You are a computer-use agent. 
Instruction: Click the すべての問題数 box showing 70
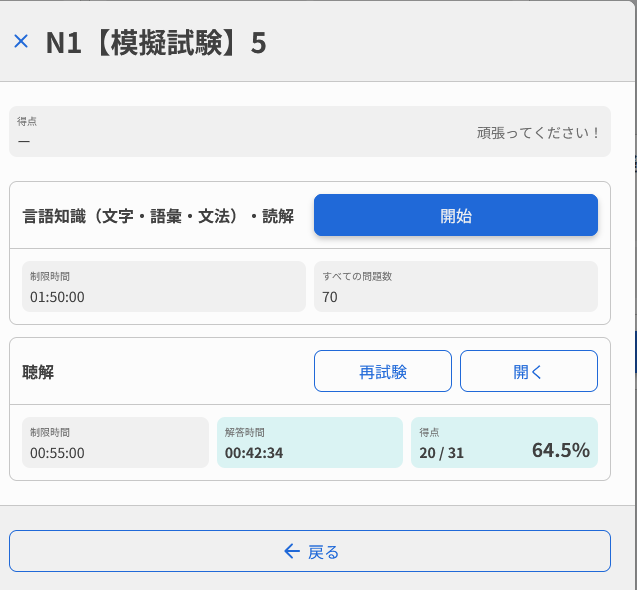pos(455,287)
